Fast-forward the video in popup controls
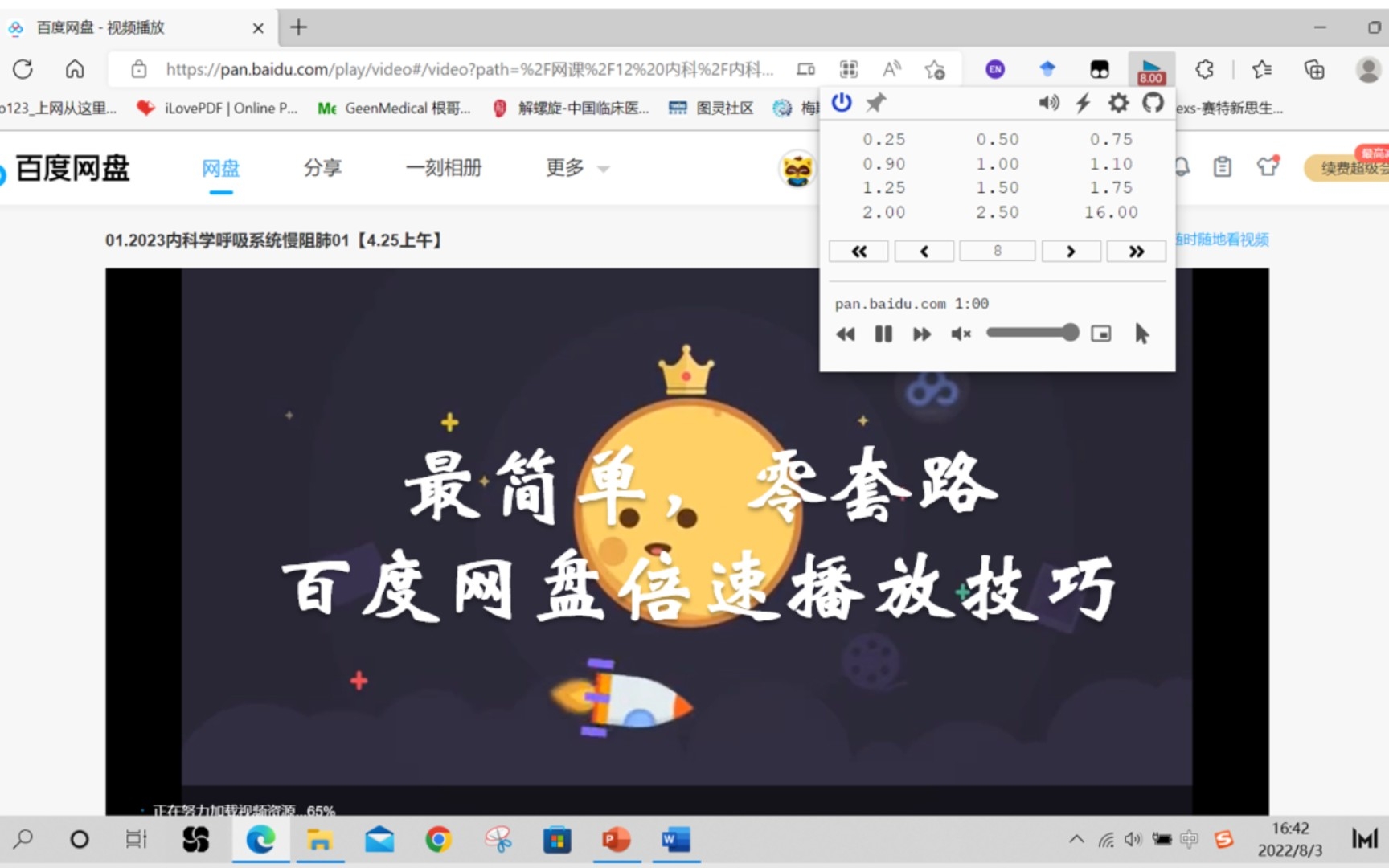This screenshot has width=1389, height=868. [922, 334]
